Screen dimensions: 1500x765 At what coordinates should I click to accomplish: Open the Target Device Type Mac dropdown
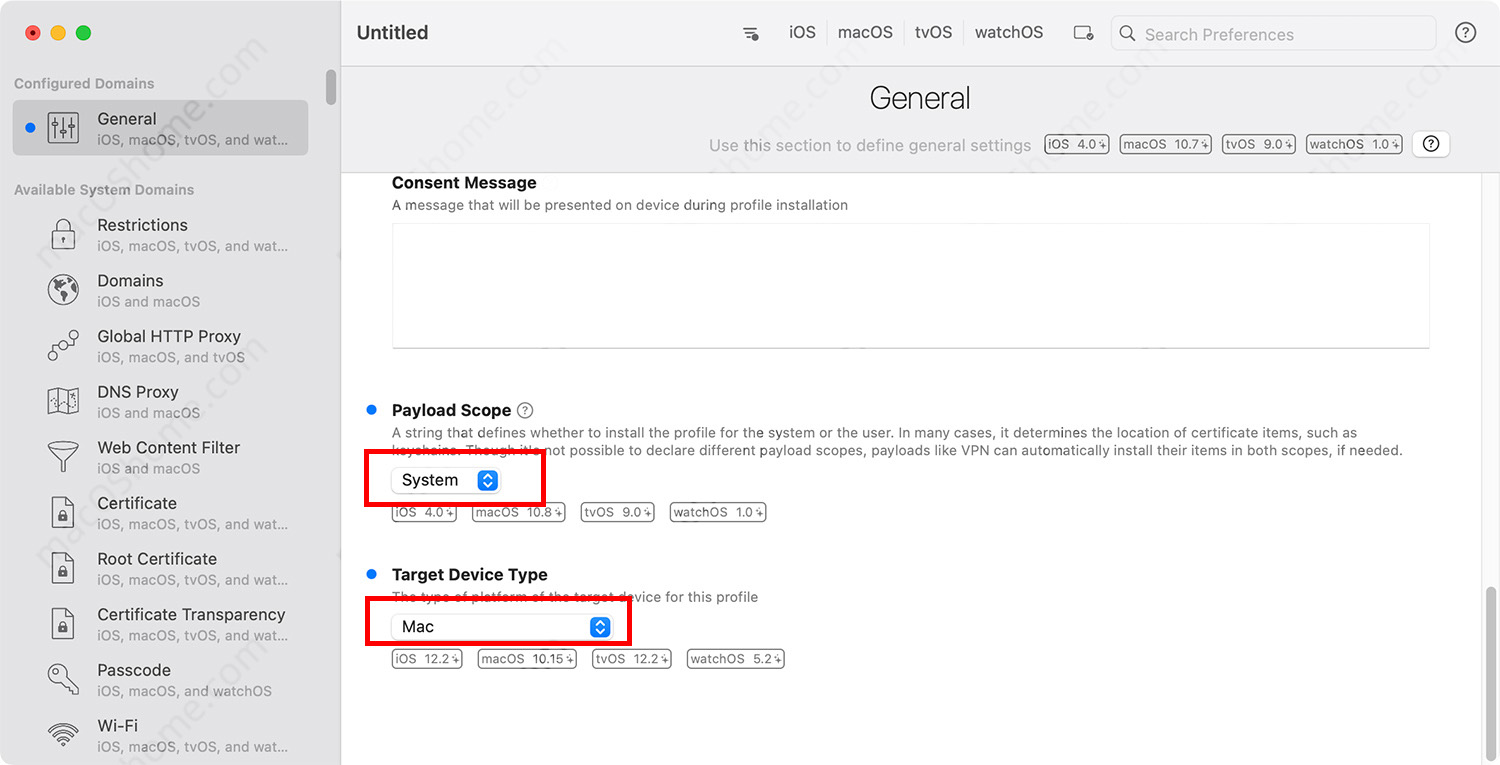[502, 627]
